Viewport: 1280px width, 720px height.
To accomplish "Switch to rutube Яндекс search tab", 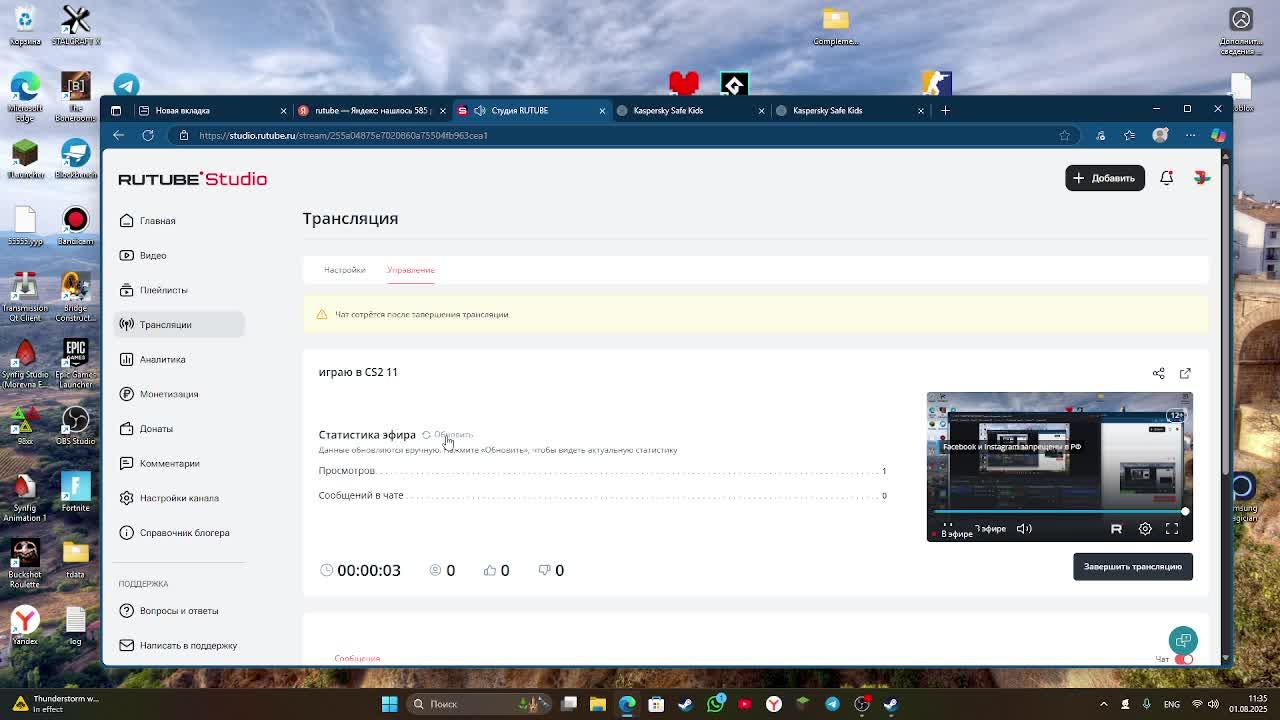I will coord(371,110).
